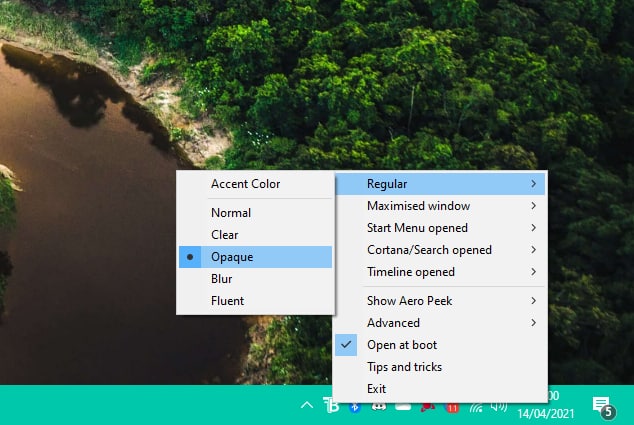Show hidden tray icons chevron
This screenshot has height=425, width=634.
[309, 406]
